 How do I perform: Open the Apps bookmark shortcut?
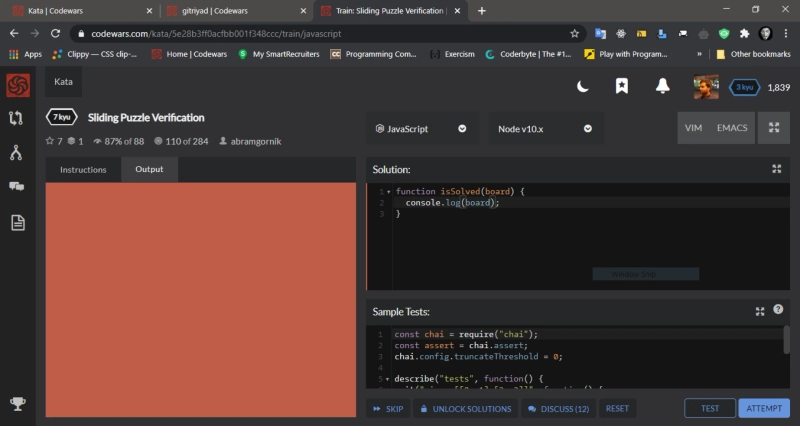26,54
